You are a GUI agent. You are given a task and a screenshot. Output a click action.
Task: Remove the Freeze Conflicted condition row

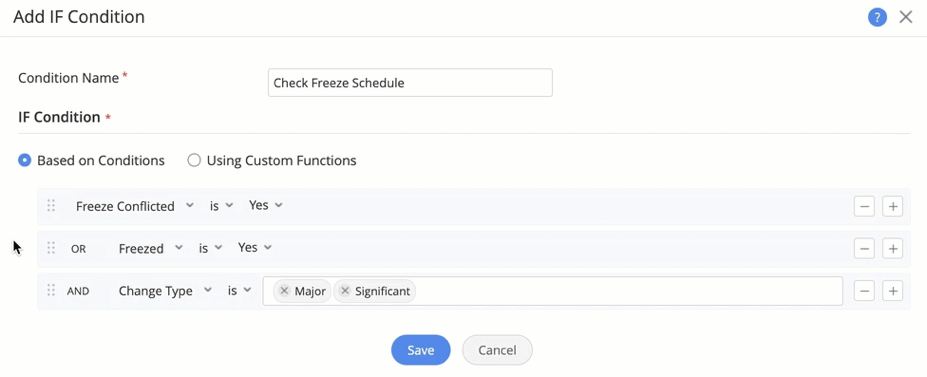tap(864, 207)
